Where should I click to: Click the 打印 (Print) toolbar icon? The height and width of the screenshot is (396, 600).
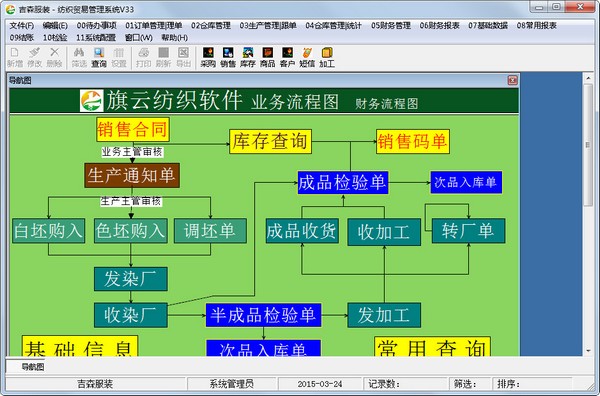coord(143,57)
